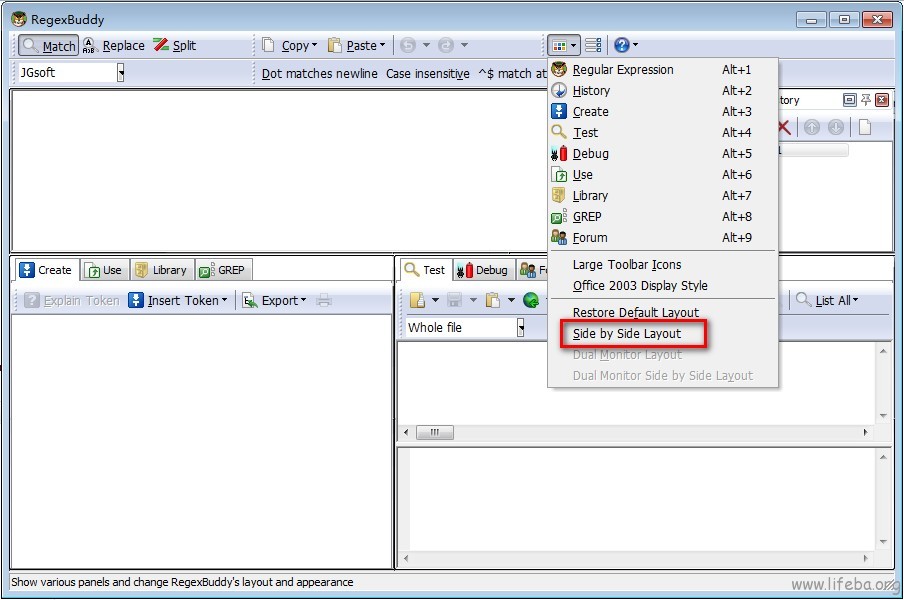
Task: Select the Match mode button
Action: pos(48,46)
